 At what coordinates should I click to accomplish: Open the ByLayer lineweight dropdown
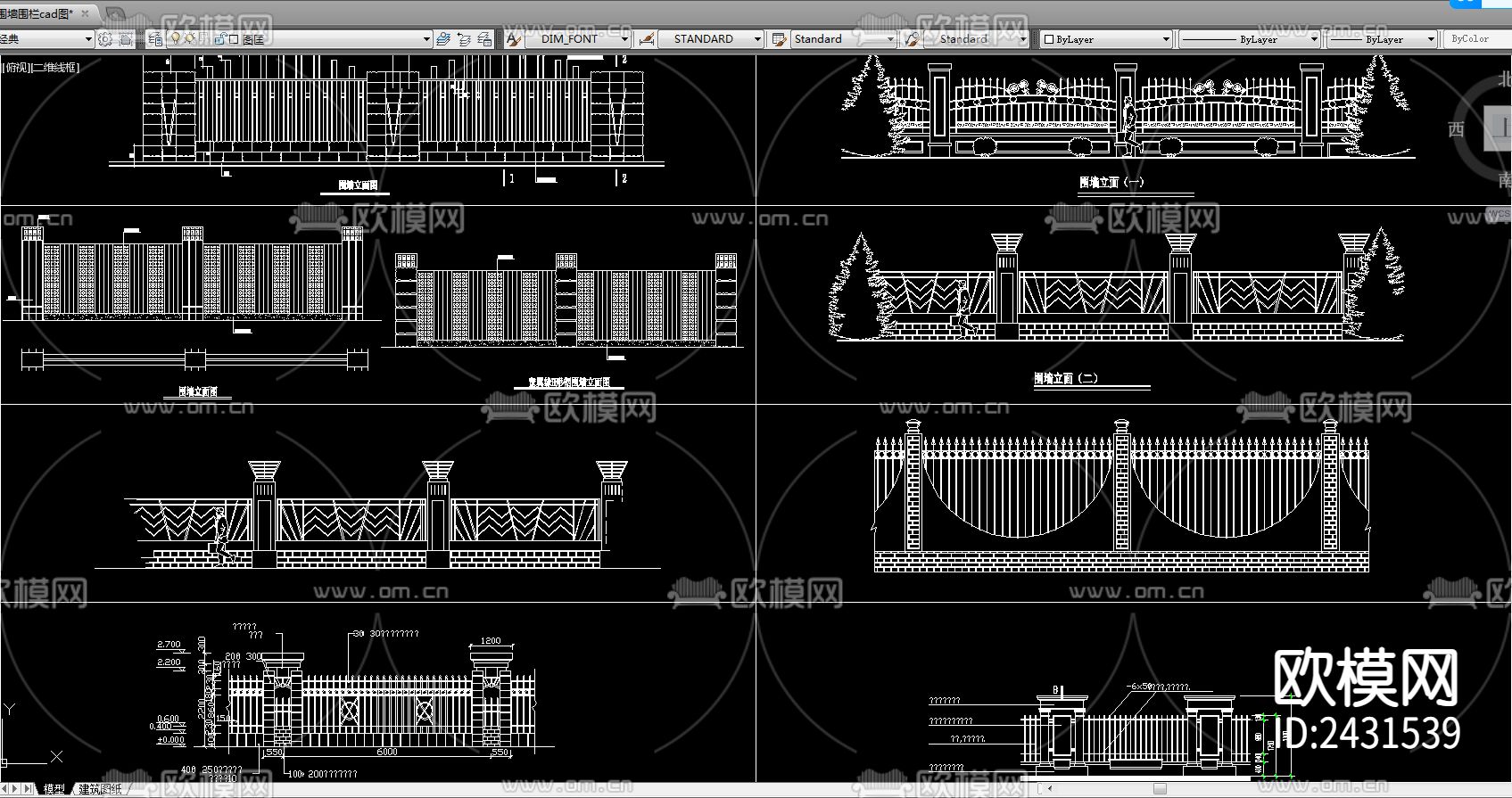(1381, 39)
